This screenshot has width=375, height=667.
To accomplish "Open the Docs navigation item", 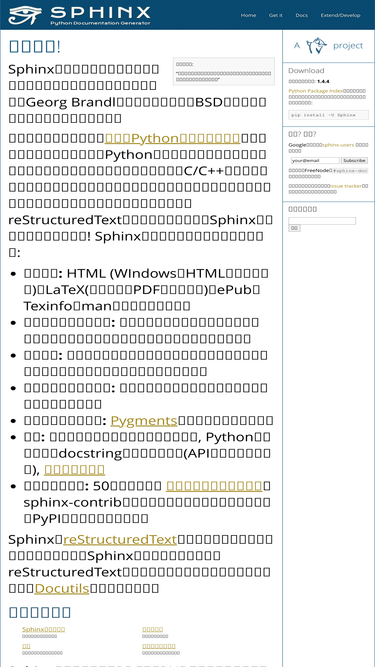I will (301, 15).
